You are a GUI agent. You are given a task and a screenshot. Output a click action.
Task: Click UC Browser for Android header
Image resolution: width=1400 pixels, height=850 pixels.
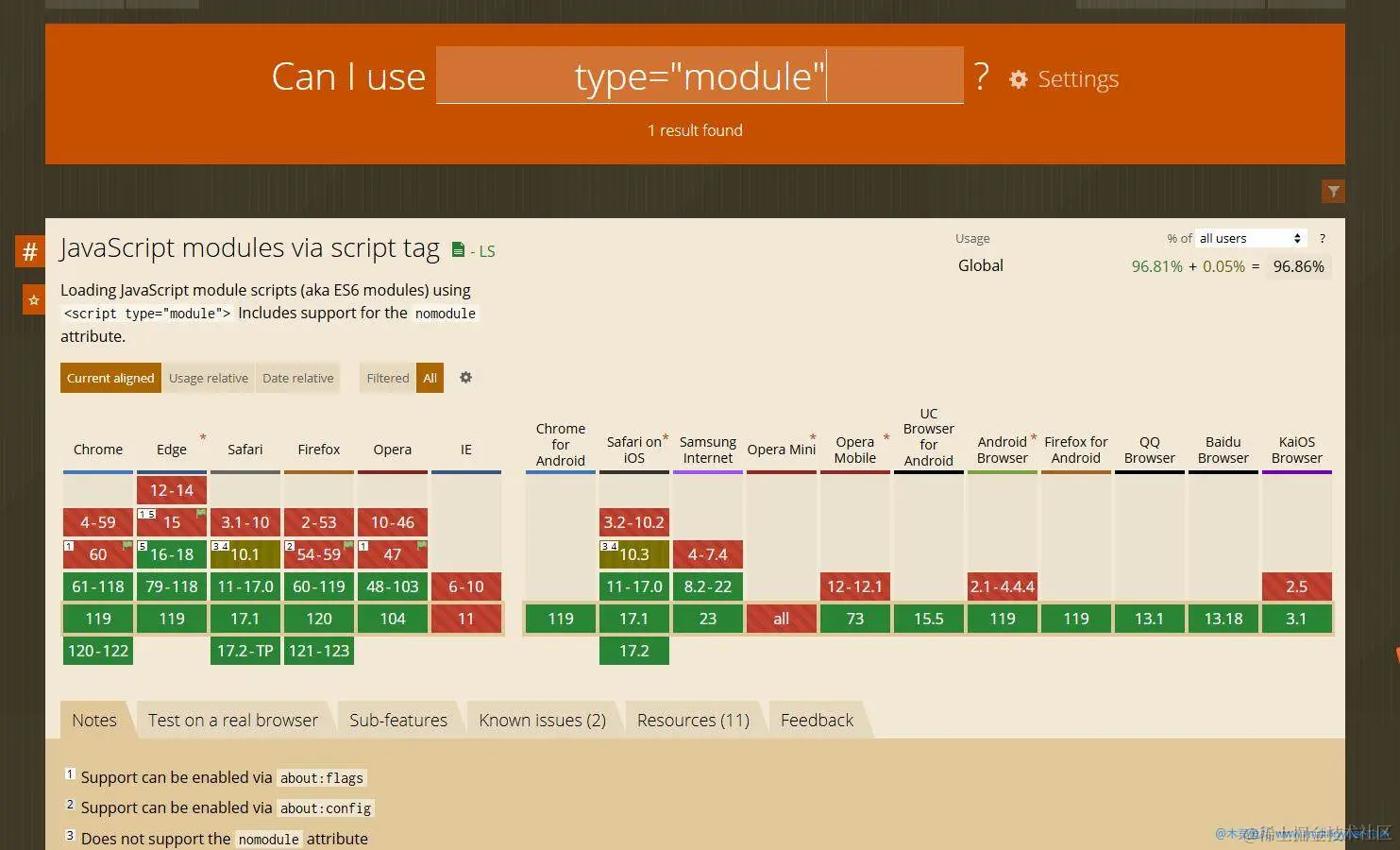pos(929,437)
